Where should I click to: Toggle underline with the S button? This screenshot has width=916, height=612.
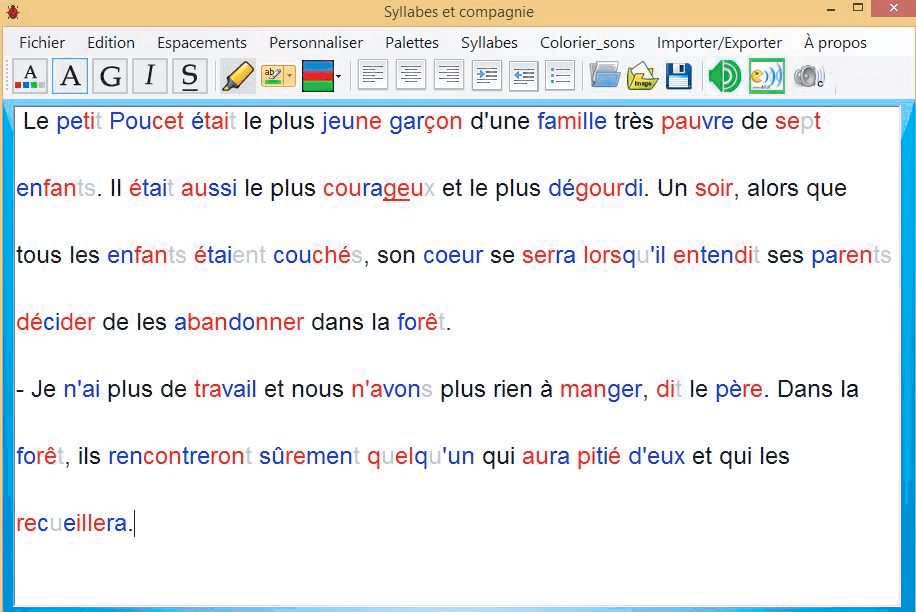tap(190, 76)
